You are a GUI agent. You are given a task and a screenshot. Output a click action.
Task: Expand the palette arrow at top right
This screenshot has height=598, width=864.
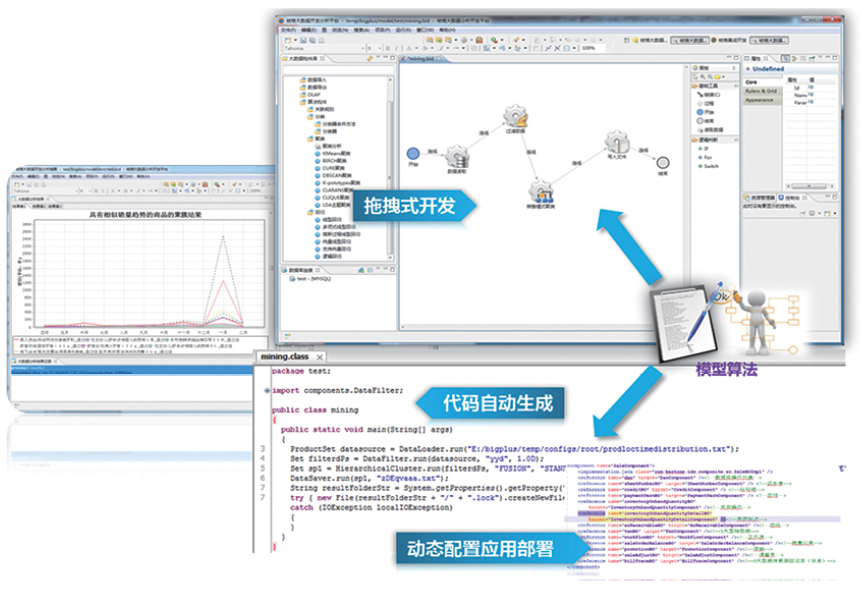pos(735,68)
